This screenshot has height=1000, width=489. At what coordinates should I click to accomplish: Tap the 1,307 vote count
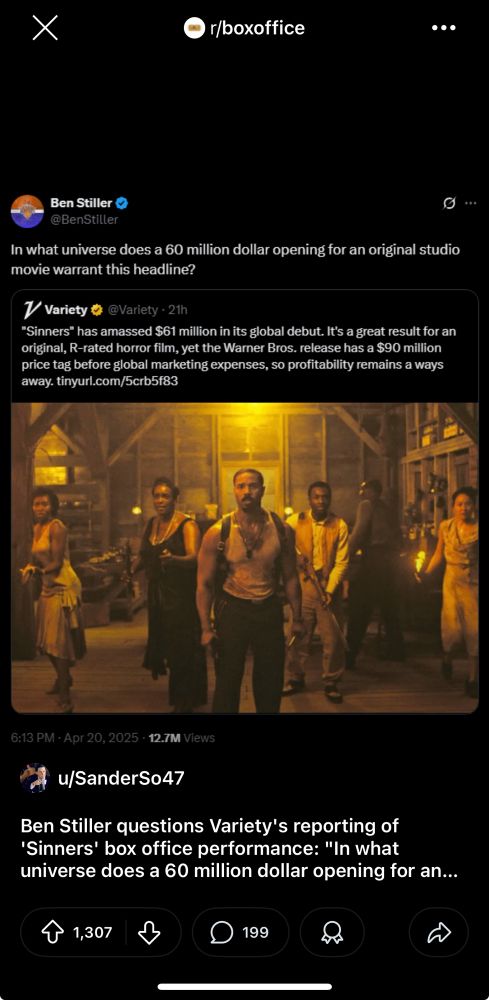click(92, 932)
